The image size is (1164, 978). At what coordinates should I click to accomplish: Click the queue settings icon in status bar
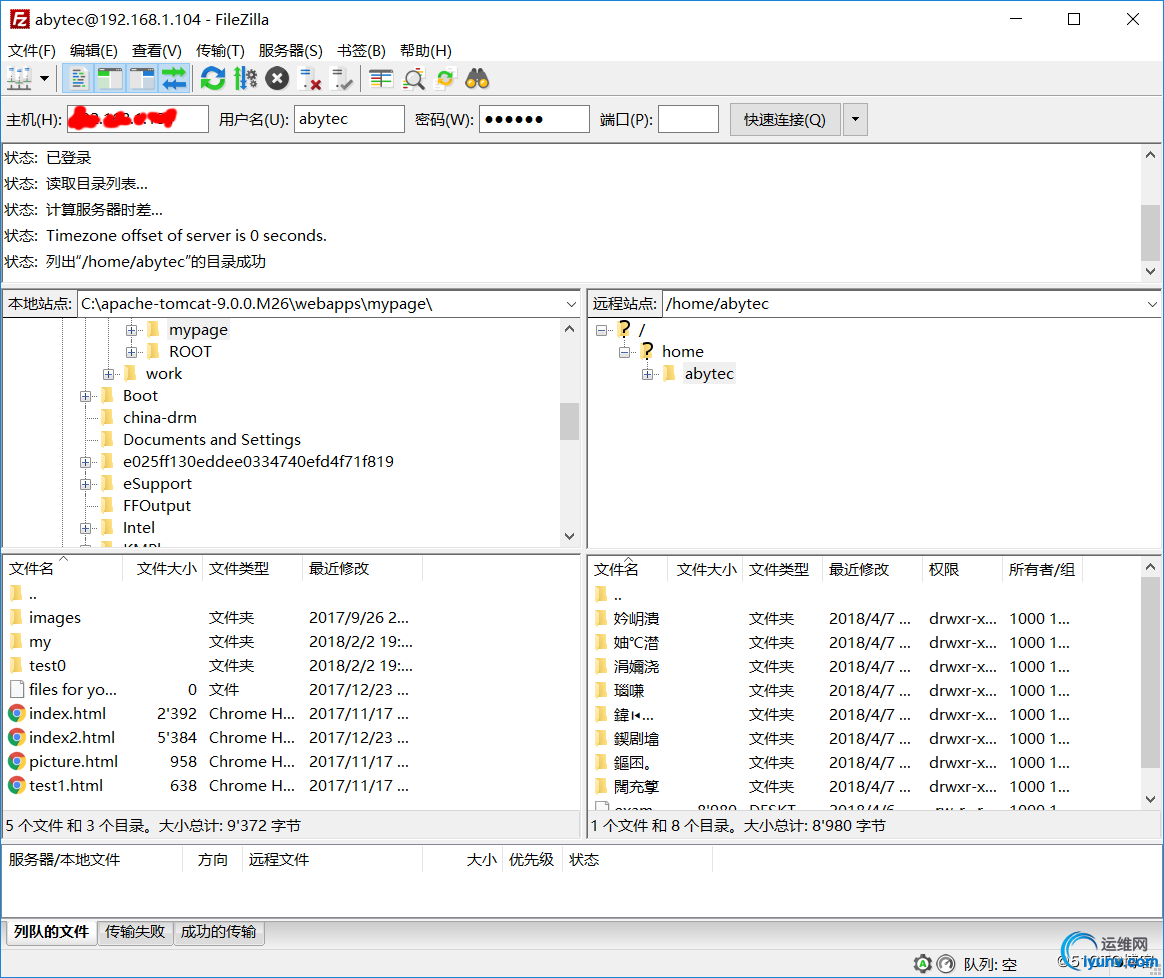pos(923,964)
